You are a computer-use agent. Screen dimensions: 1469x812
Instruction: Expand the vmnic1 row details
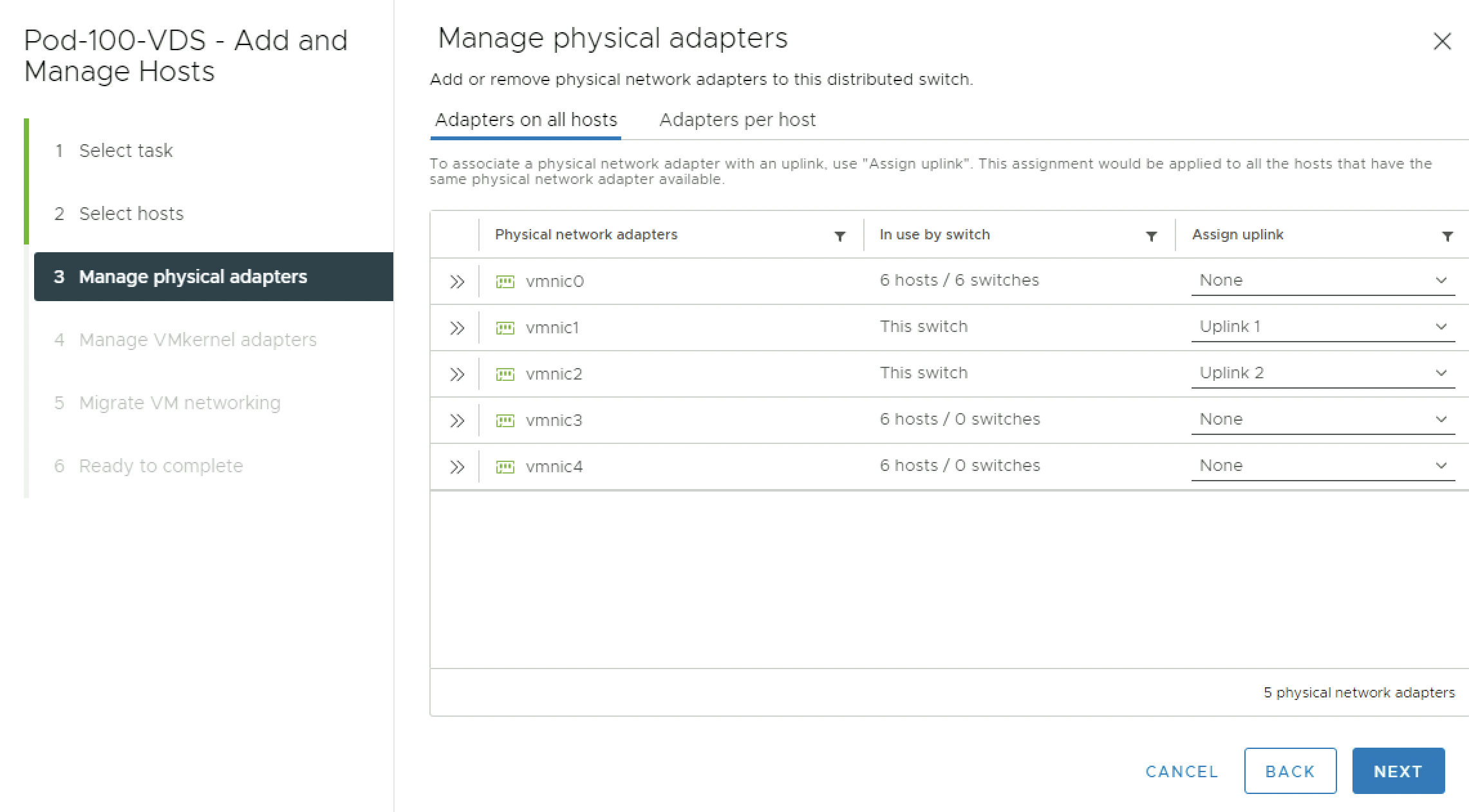click(456, 328)
